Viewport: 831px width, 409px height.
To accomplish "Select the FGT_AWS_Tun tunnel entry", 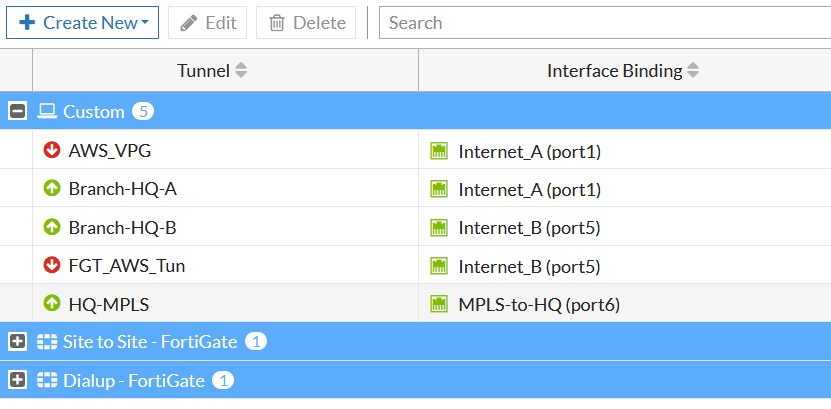I will point(126,265).
